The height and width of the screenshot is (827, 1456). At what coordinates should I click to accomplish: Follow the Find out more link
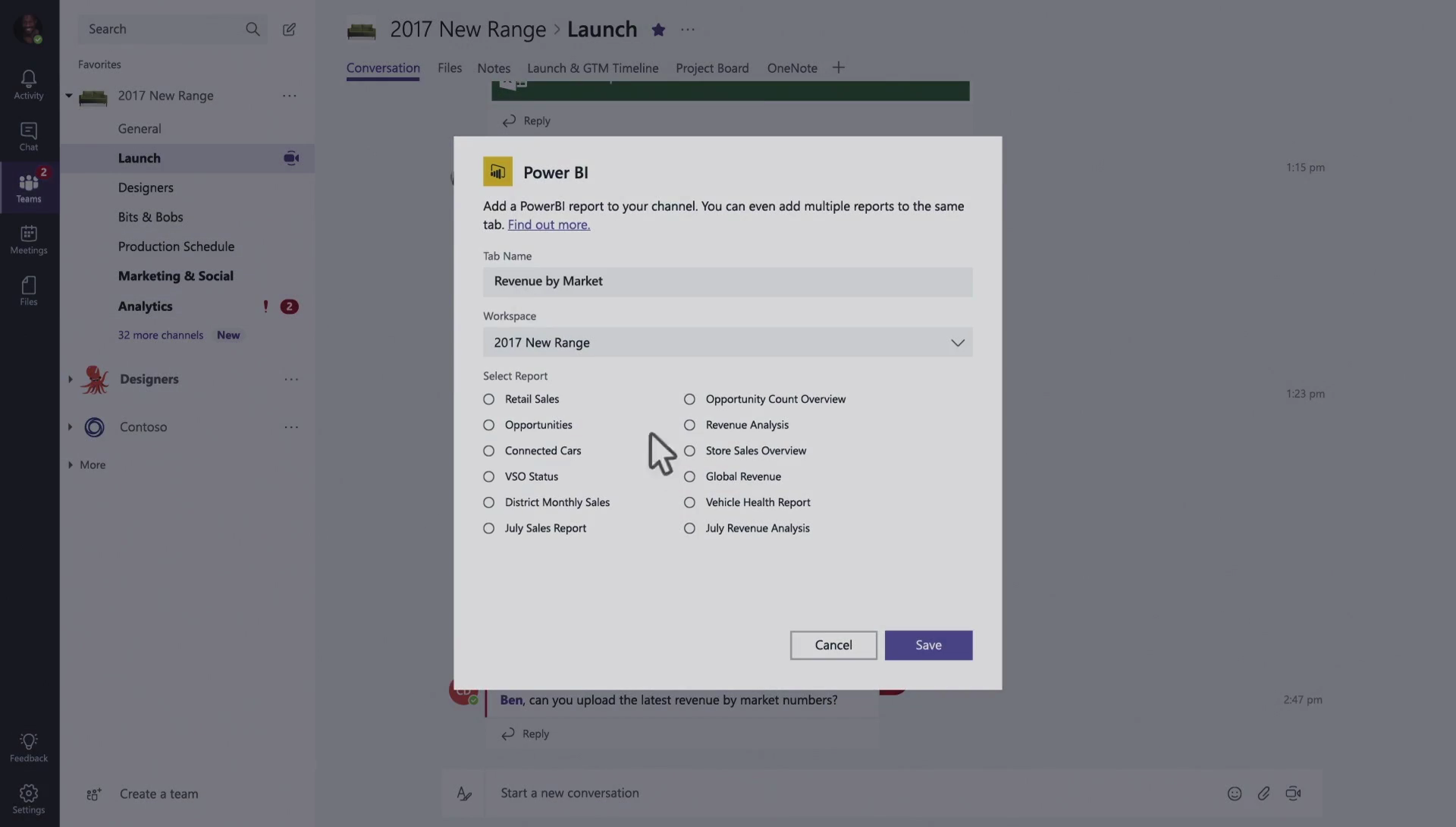pos(549,225)
